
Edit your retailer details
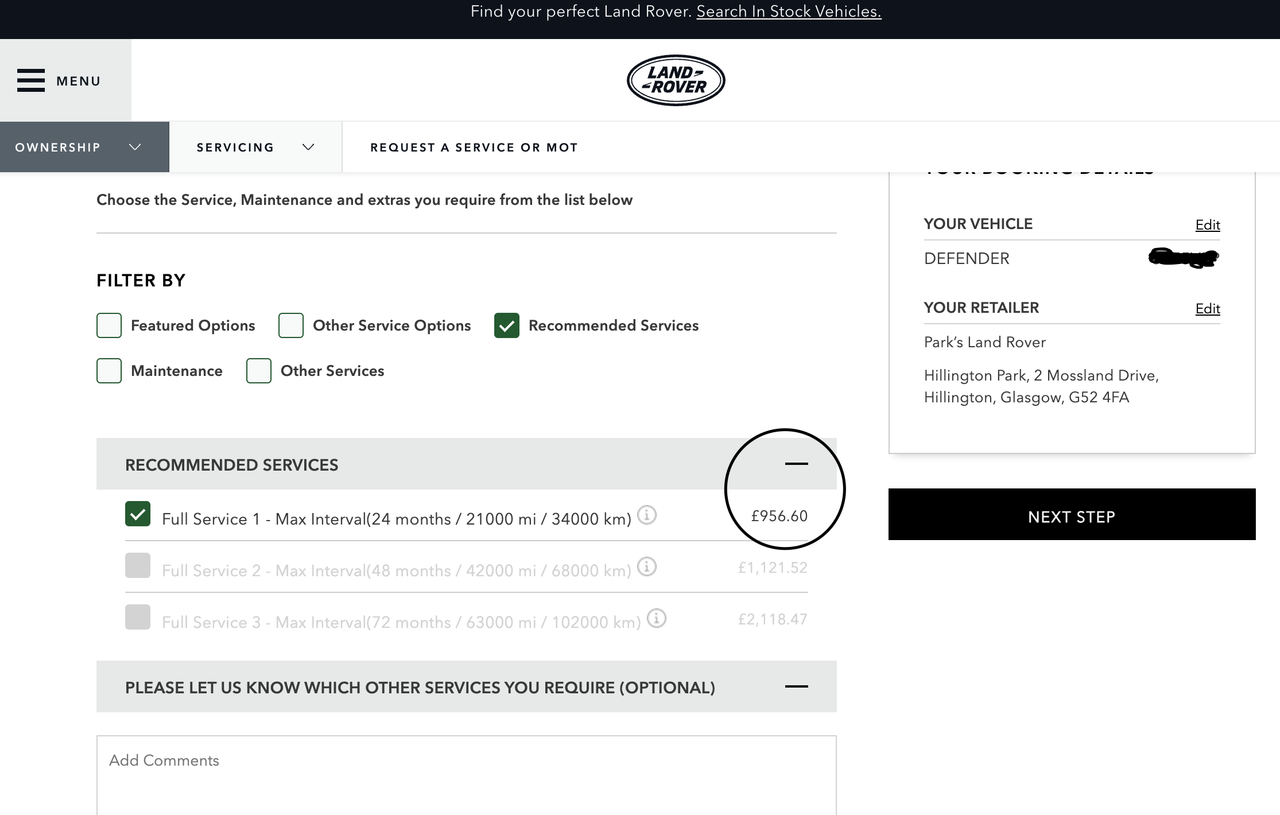[1208, 309]
